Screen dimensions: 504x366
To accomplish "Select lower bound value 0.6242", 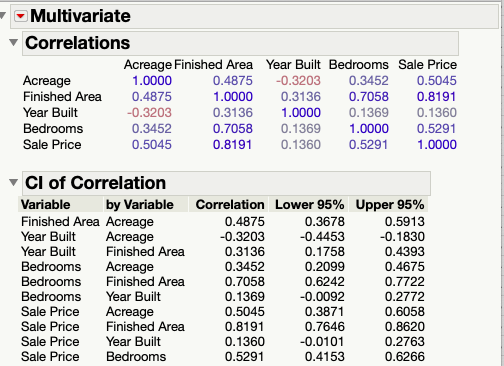I will [325, 282].
